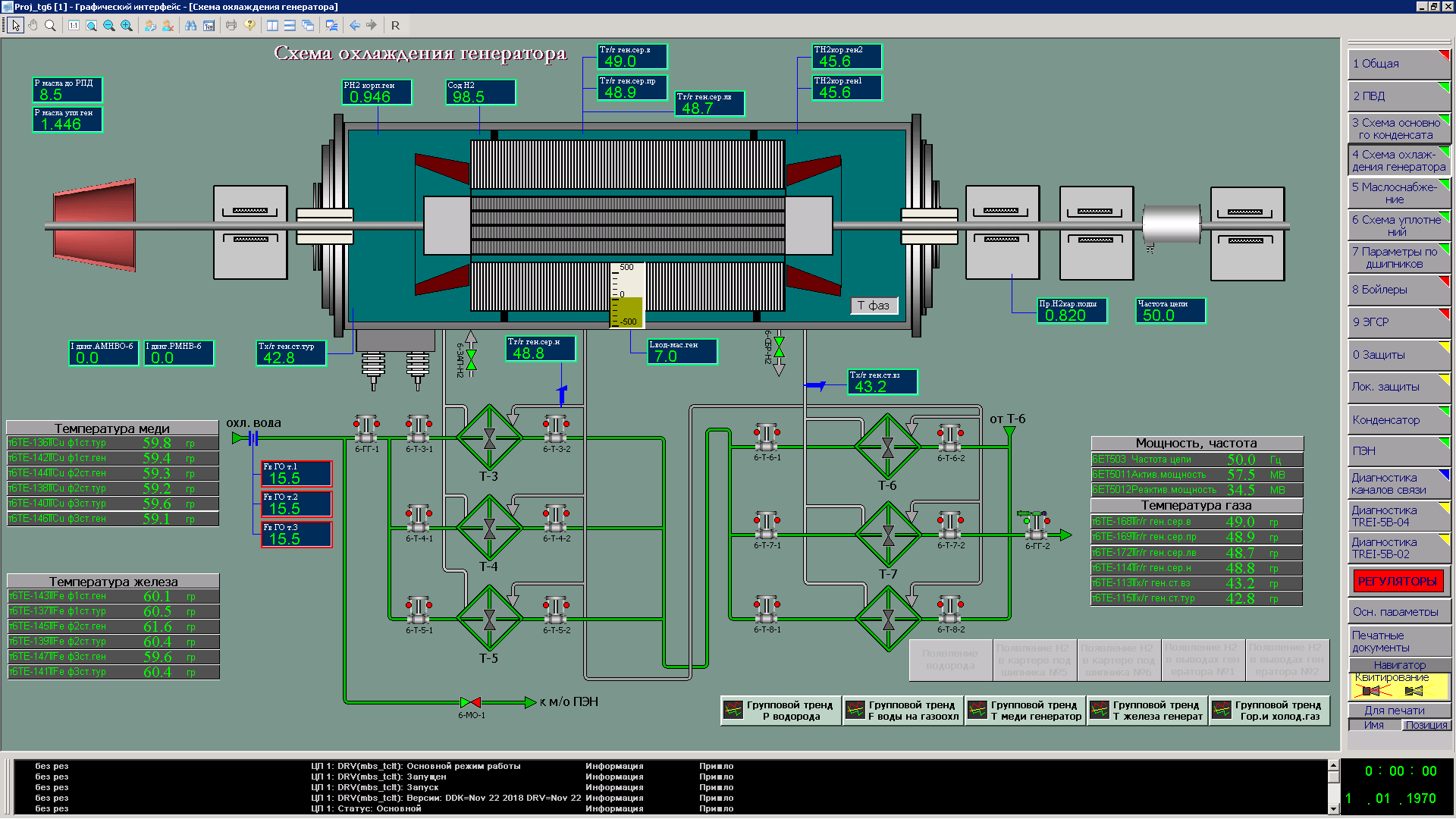Click the printer icon in toolbar
Image resolution: width=1456 pixels, height=819 pixels.
coord(231,25)
